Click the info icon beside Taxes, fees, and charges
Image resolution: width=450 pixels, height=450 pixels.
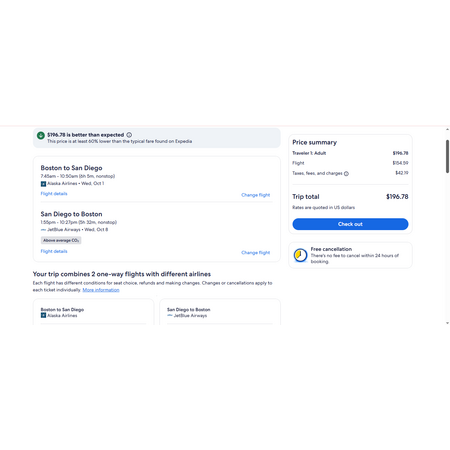[x=346, y=173]
